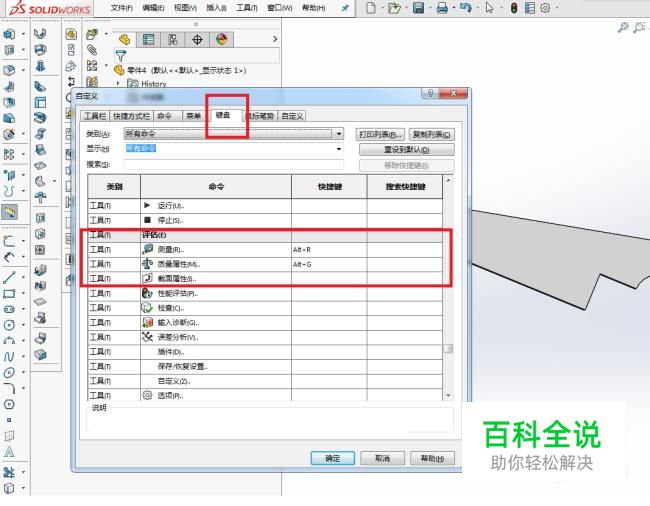Click the Undo arrow icon
Screen dimensions: 650x506
tap(466, 7)
